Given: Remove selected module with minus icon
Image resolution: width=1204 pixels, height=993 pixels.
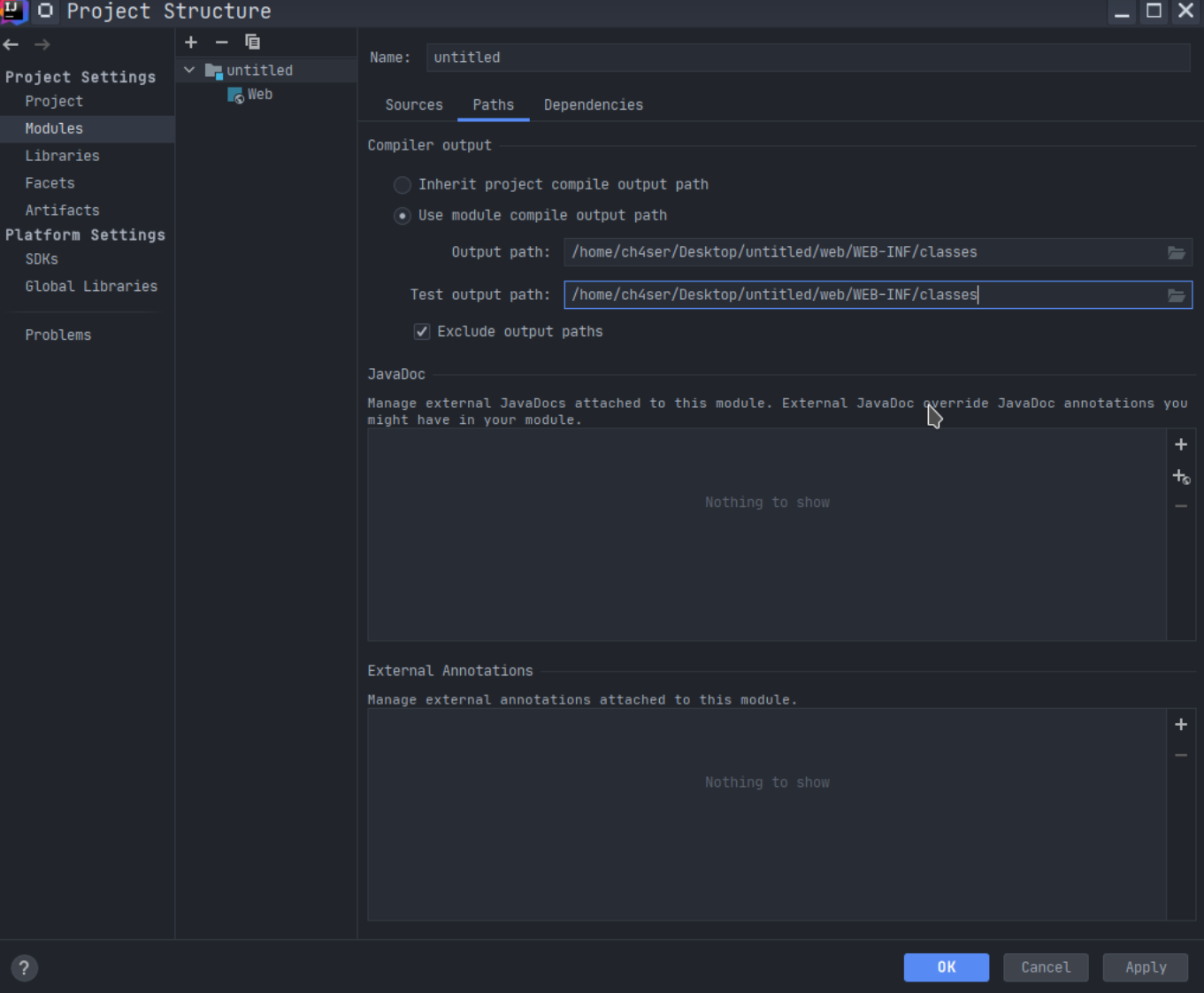Looking at the screenshot, I should click(221, 42).
